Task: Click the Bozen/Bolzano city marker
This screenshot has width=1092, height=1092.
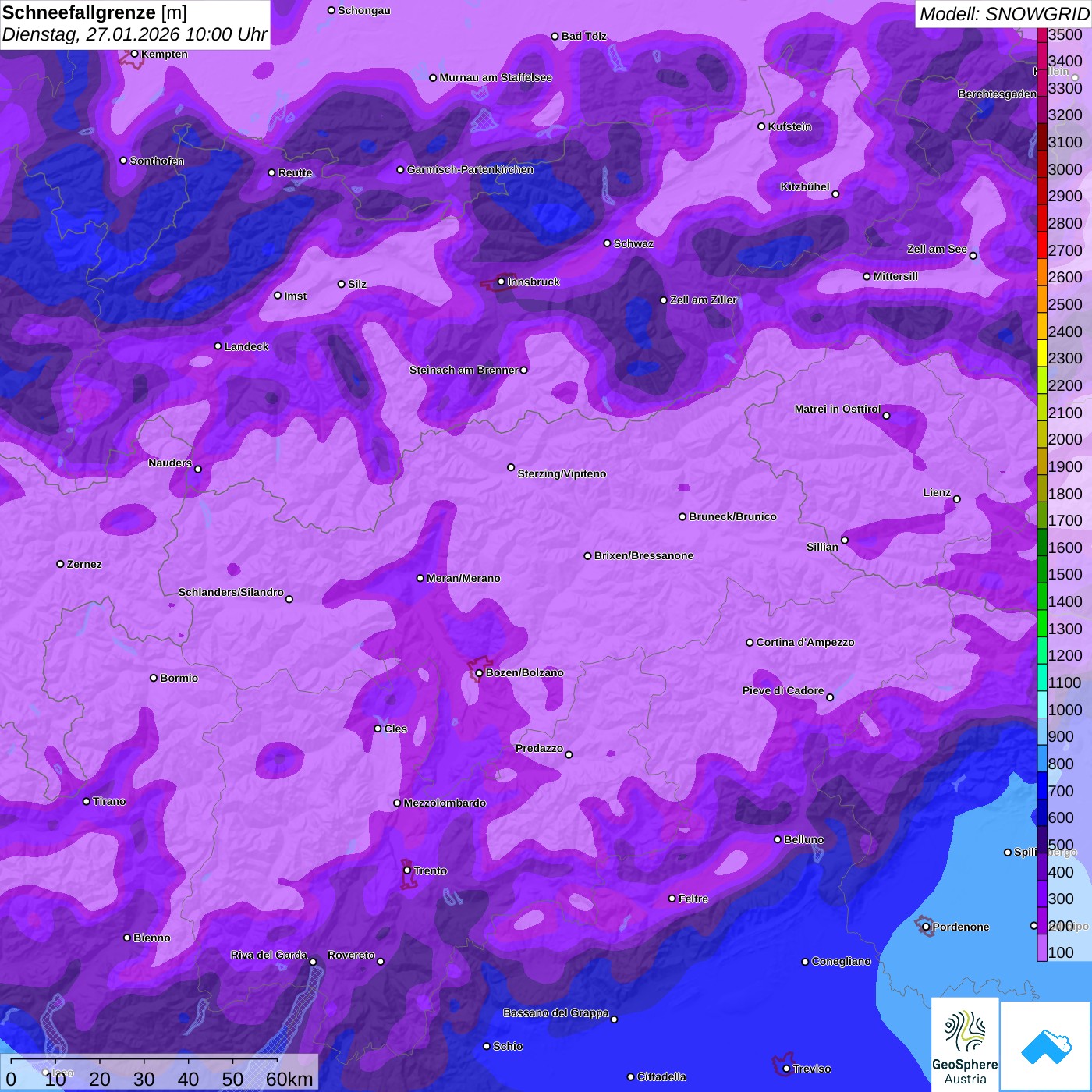Action: tap(479, 673)
